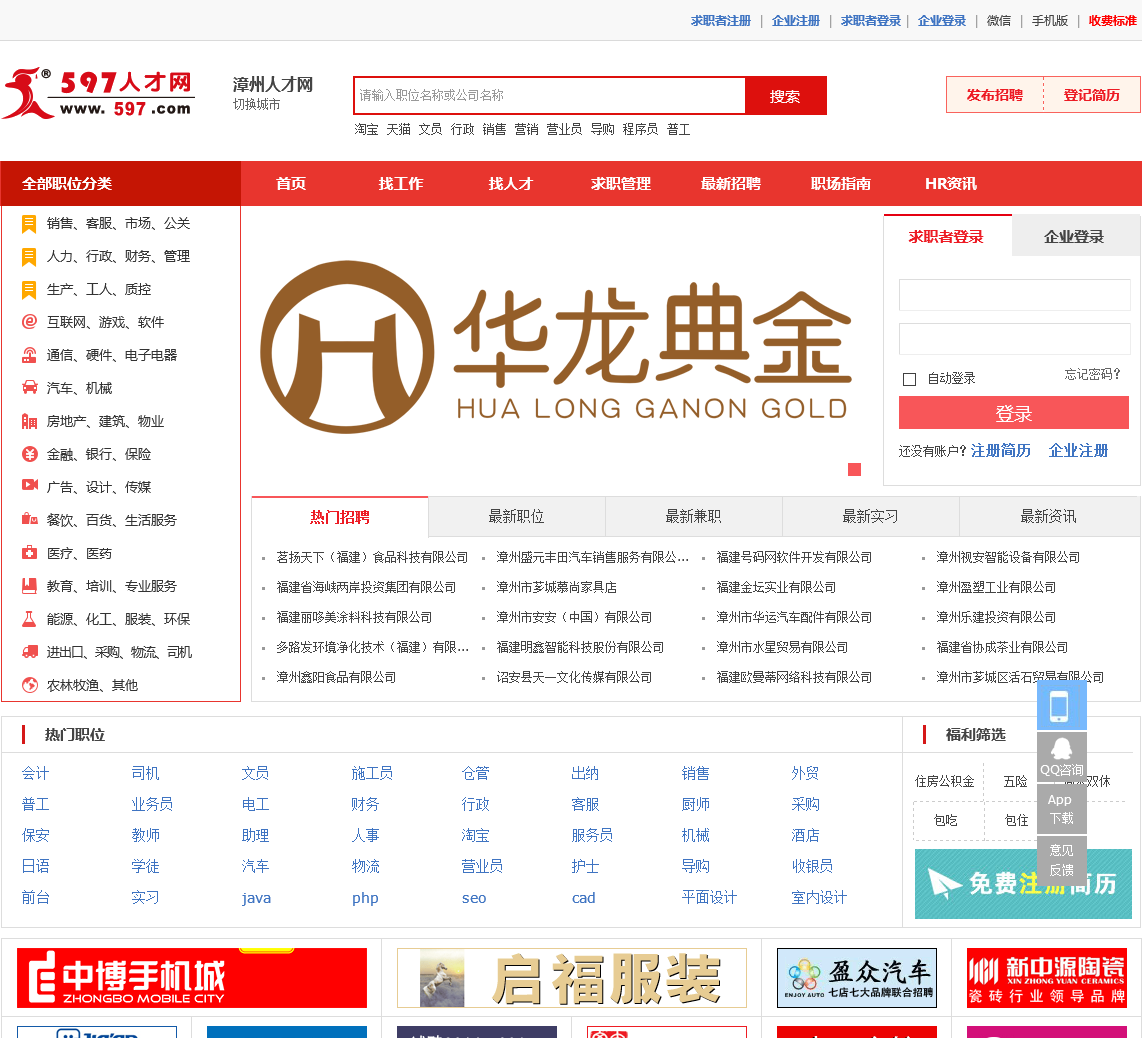Click the 教育、培训 category book icon
Screen dimensions: 1142x1038
click(x=29, y=586)
